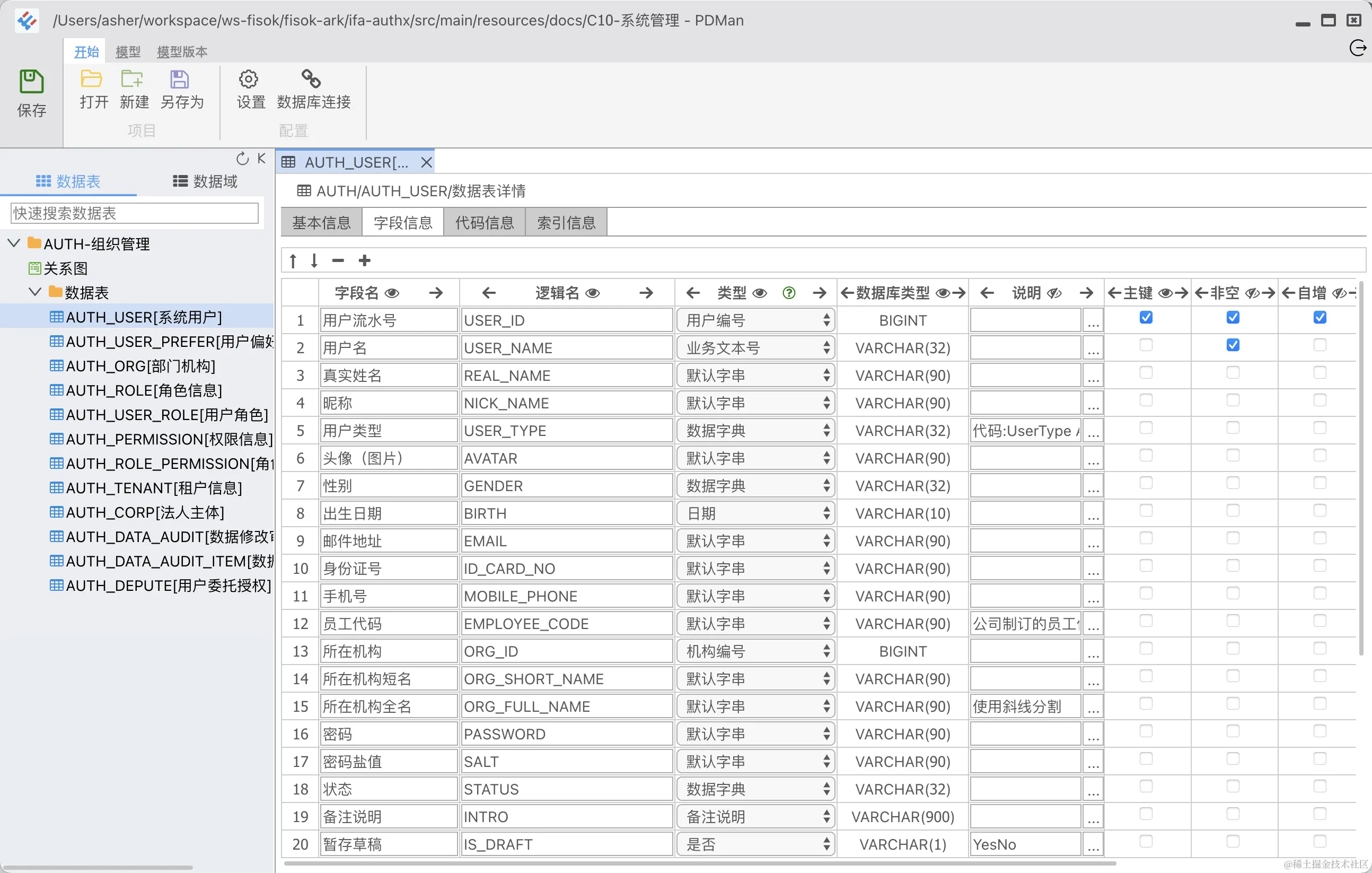Open the 模型版本 ribbon tab
1372x873 pixels.
click(182, 52)
